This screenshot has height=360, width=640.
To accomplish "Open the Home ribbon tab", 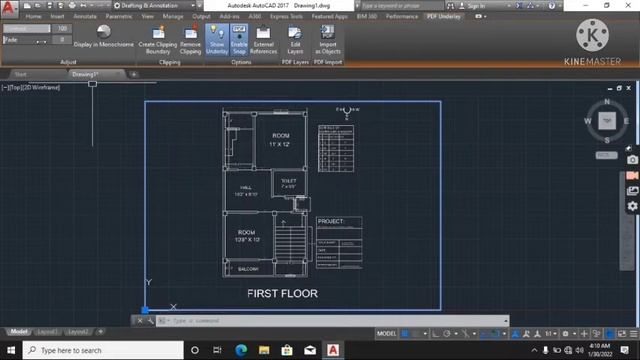I will pyautogui.click(x=33, y=16).
